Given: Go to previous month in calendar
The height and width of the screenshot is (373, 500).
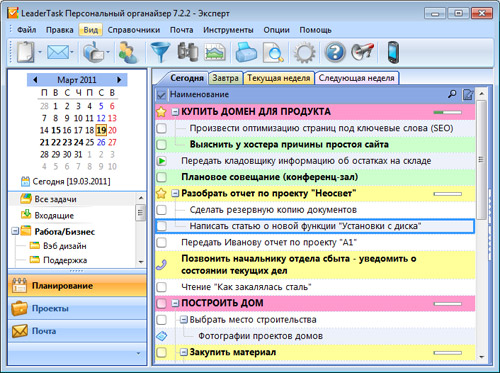Looking at the screenshot, I should [35, 80].
